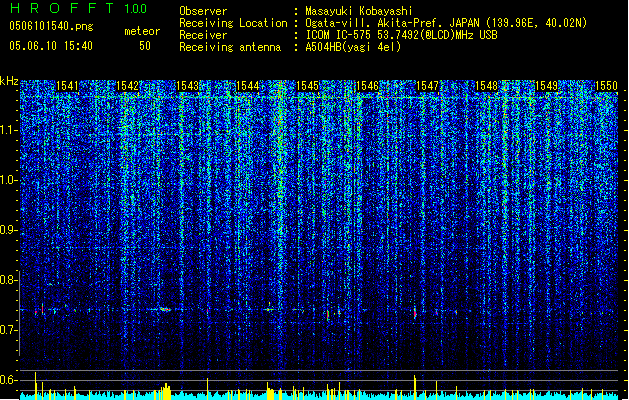Viewport: 629px width, 400px height.
Task: Select the observer name Masayuki Kobayashi
Action: [x=359, y=11]
